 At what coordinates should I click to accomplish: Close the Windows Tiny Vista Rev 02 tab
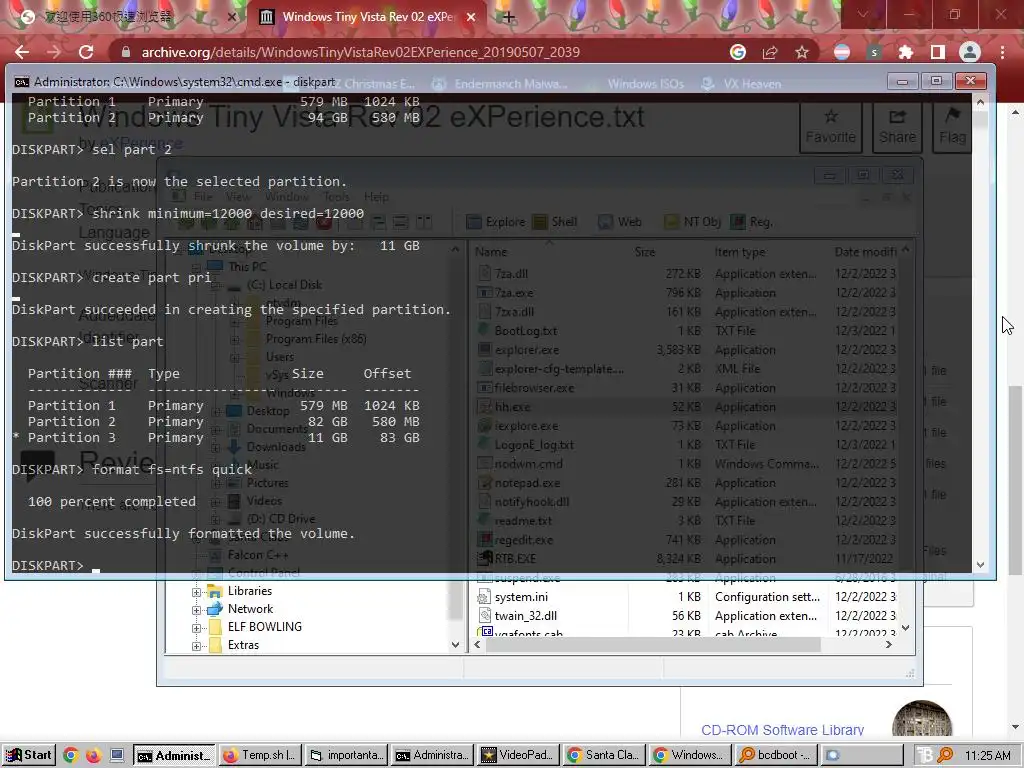(x=471, y=17)
